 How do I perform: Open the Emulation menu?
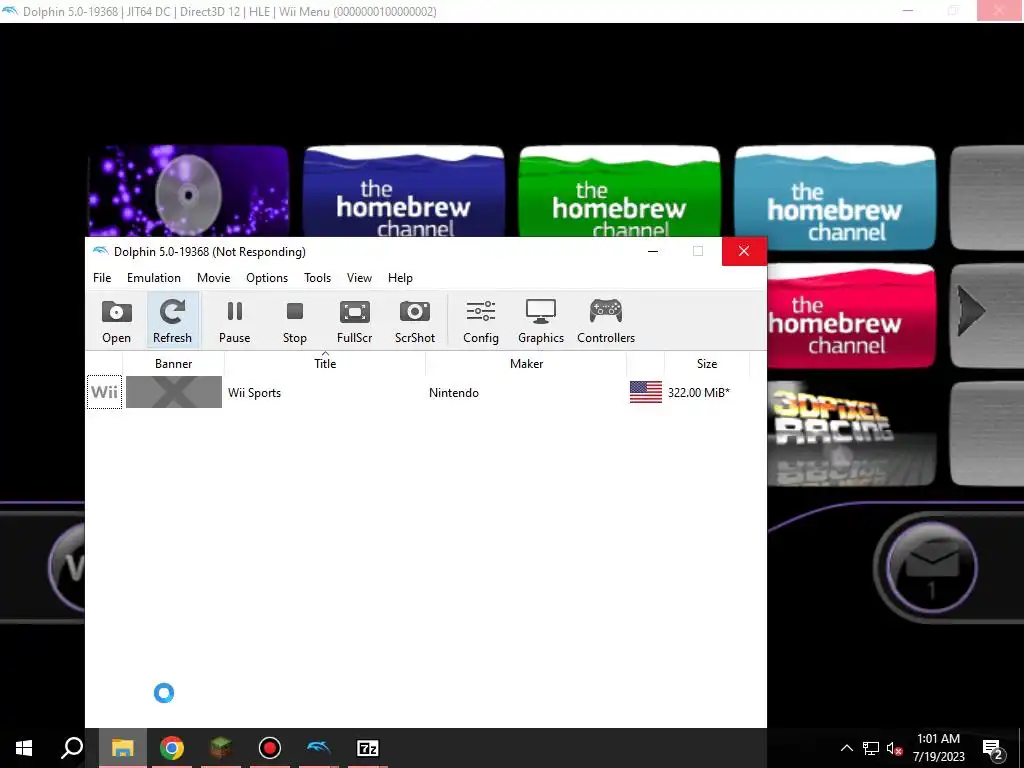153,278
